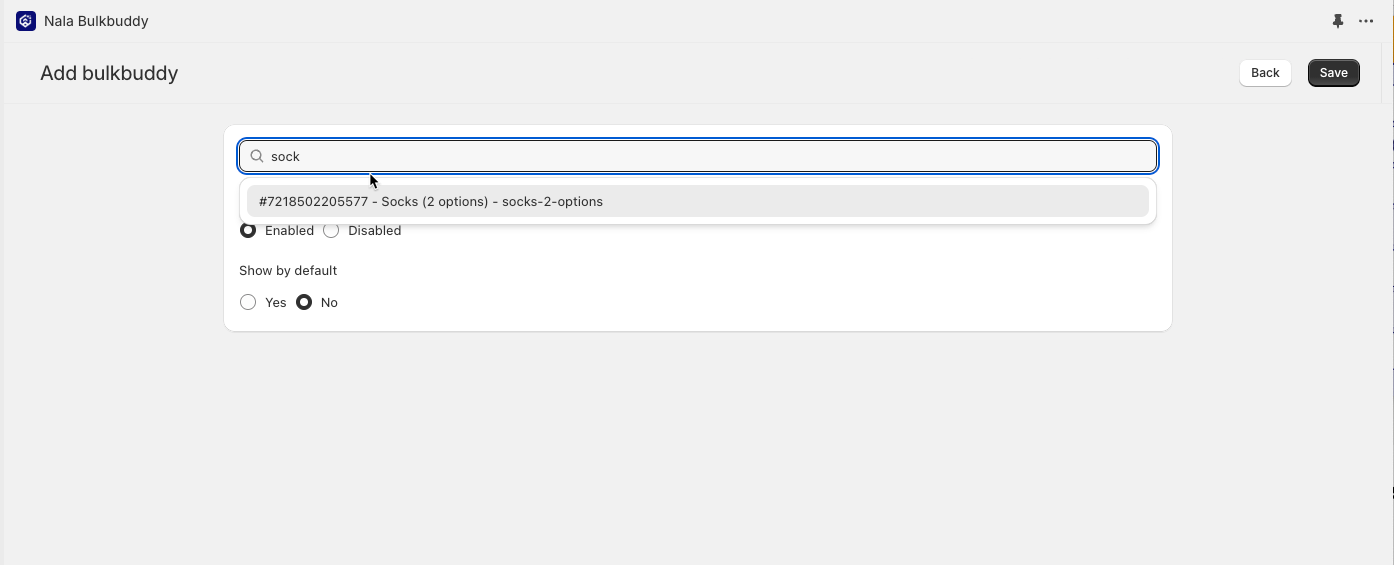Click the magnifier icon in the search field
The width and height of the screenshot is (1394, 565).
(x=257, y=156)
